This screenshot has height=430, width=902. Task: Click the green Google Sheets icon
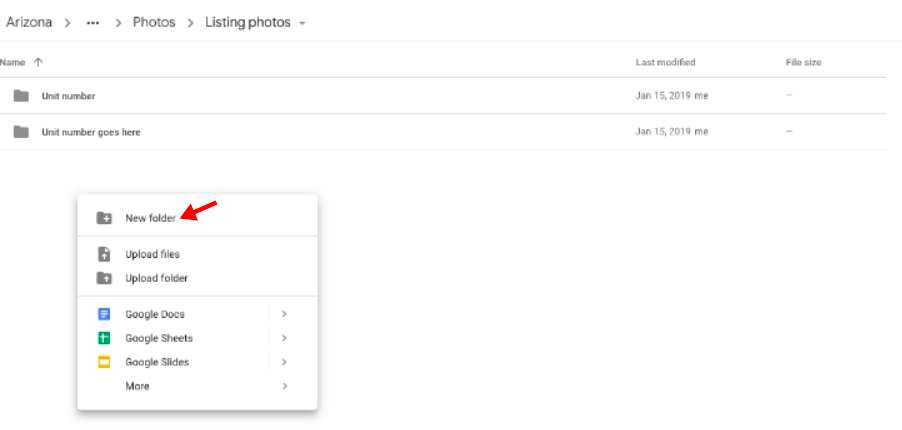104,338
